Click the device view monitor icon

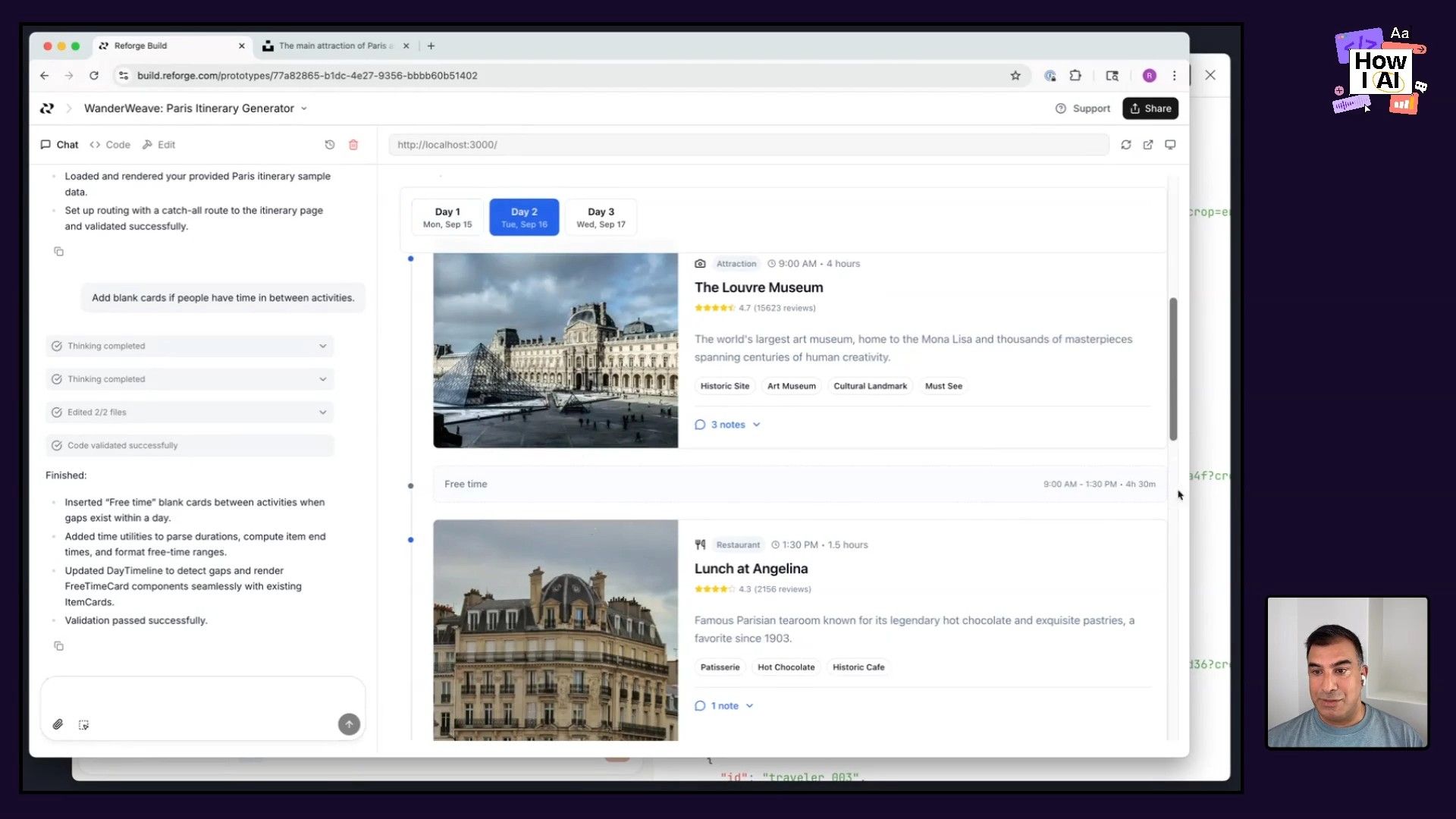pyautogui.click(x=1170, y=145)
